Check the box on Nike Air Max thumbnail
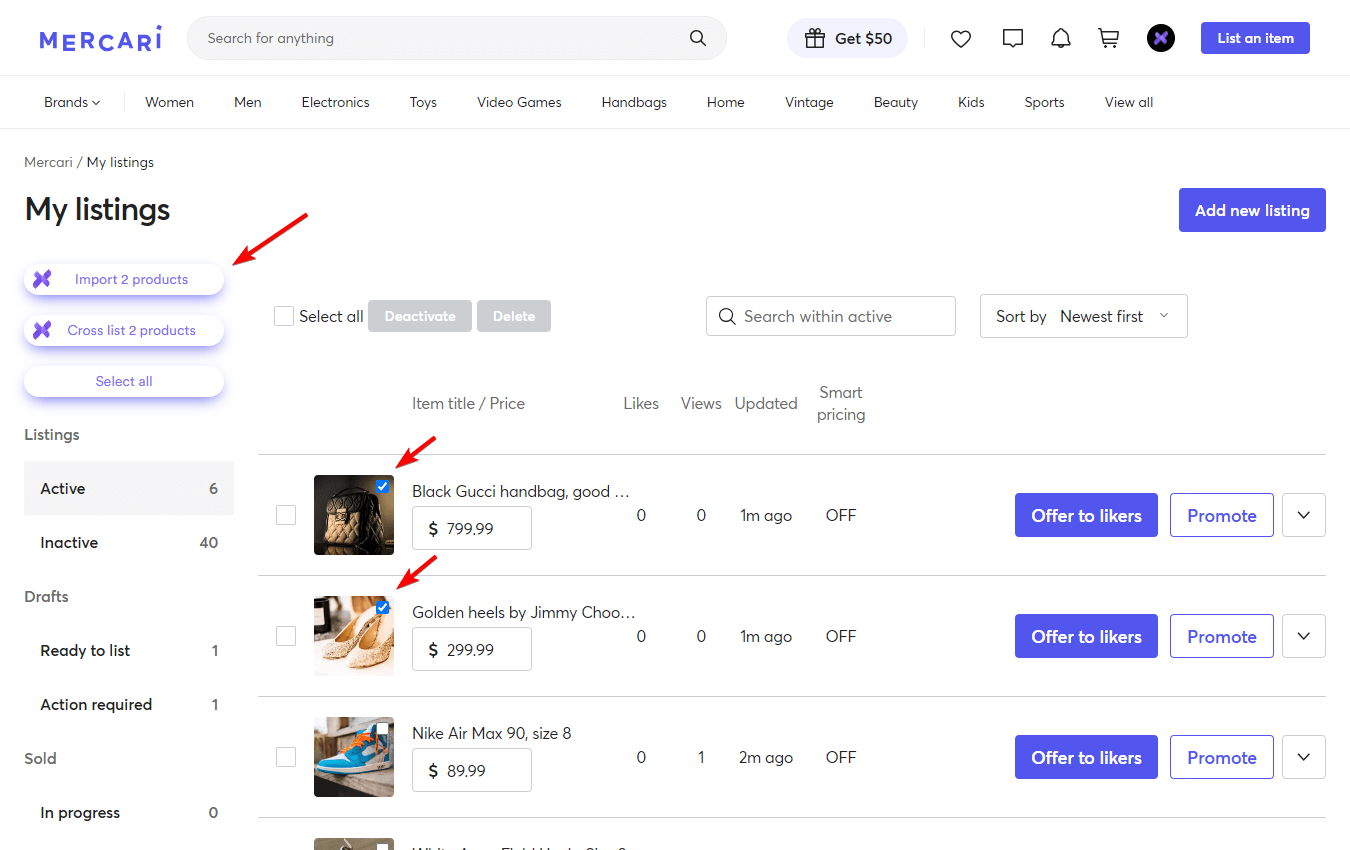The width and height of the screenshot is (1350, 850). click(x=383, y=728)
